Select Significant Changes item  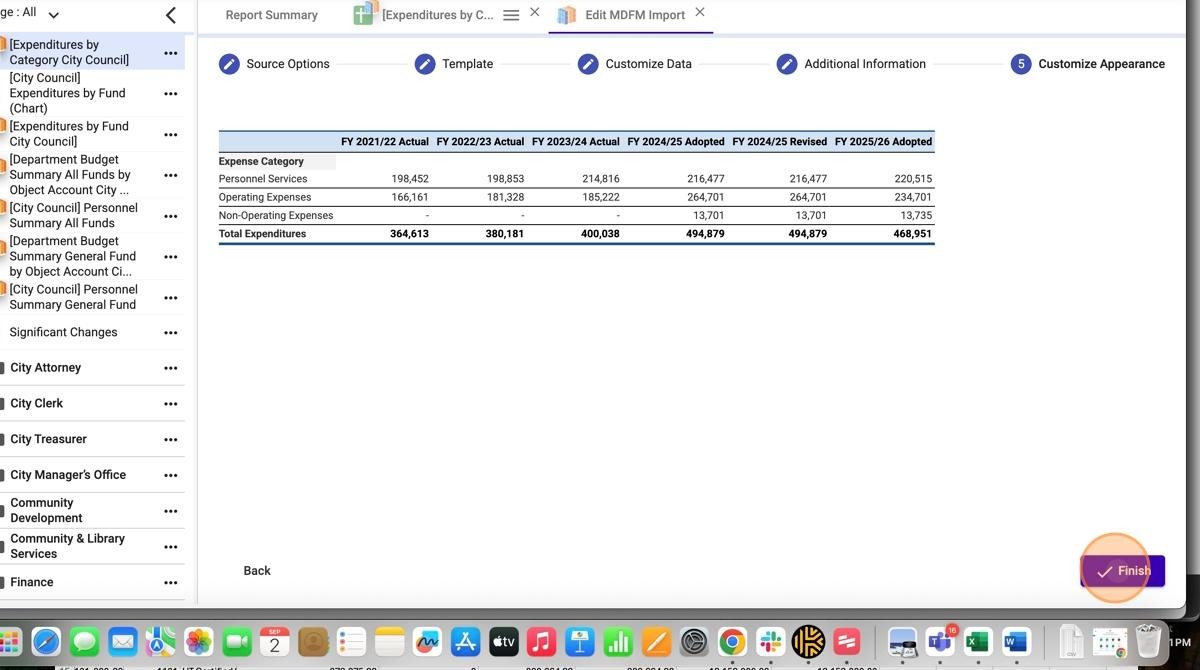point(63,332)
